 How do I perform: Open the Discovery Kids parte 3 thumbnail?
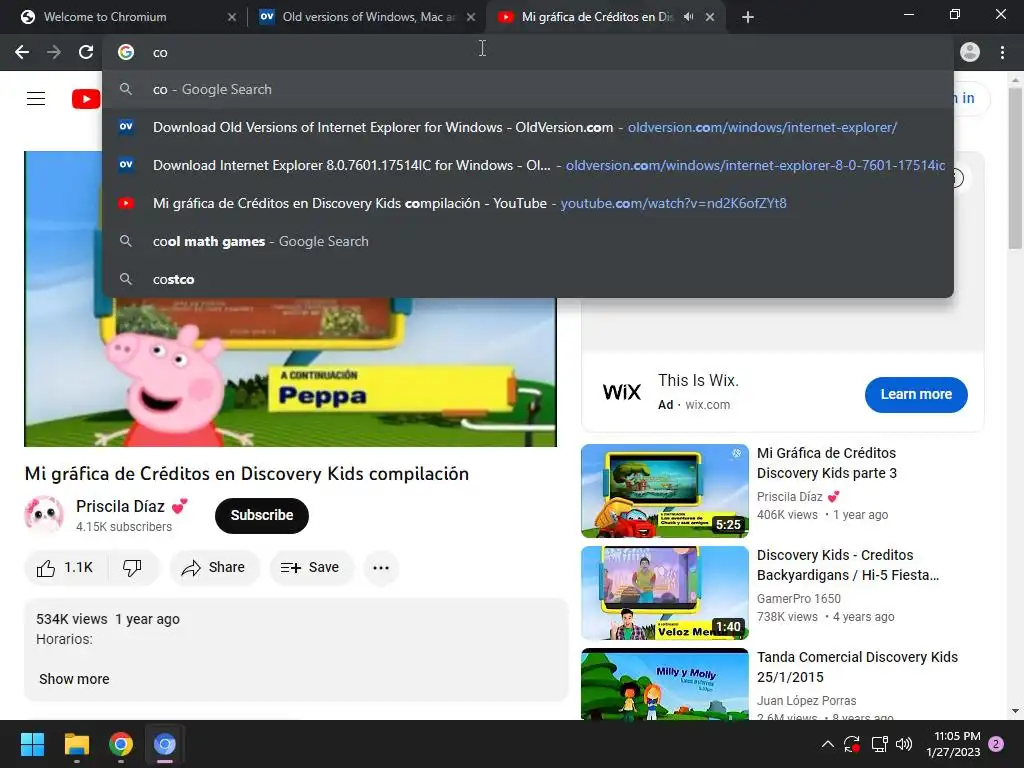click(x=665, y=490)
